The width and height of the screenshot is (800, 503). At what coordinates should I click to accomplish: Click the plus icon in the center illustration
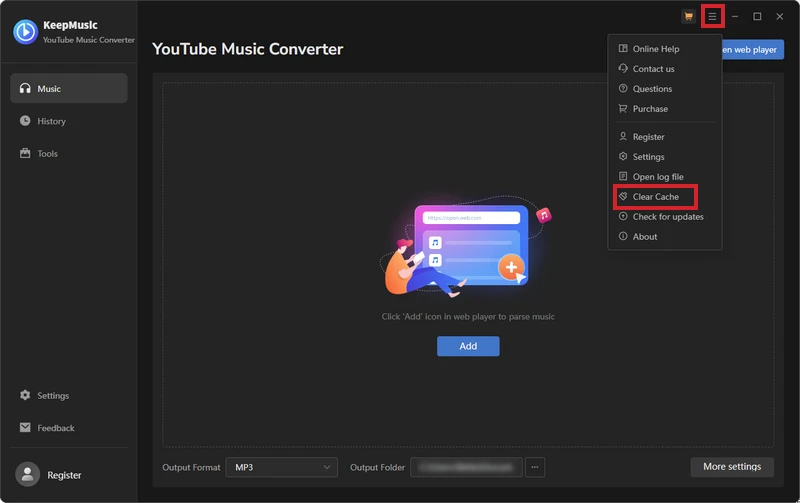tap(511, 267)
